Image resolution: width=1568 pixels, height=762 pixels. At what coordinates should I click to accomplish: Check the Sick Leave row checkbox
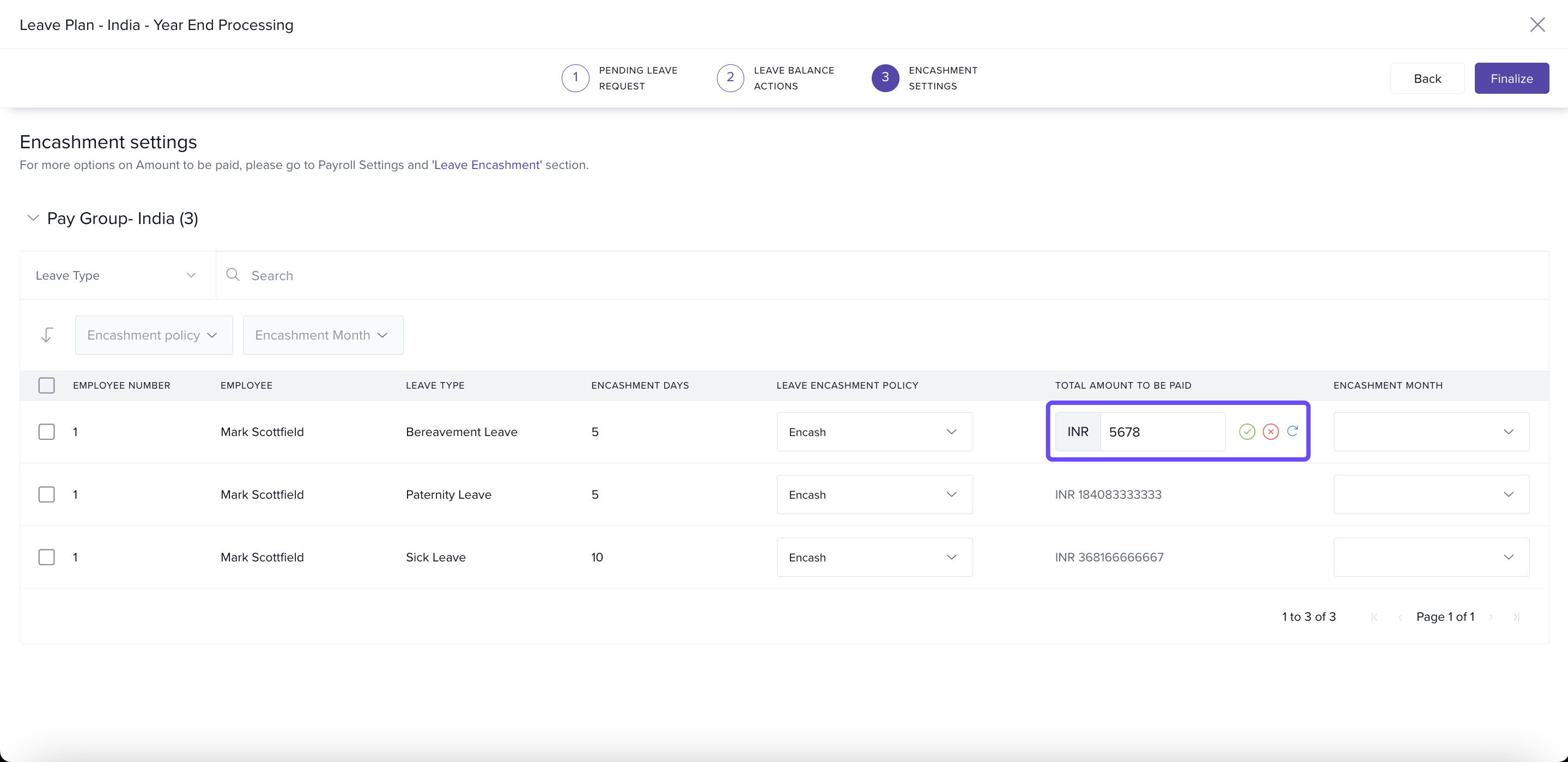(46, 558)
